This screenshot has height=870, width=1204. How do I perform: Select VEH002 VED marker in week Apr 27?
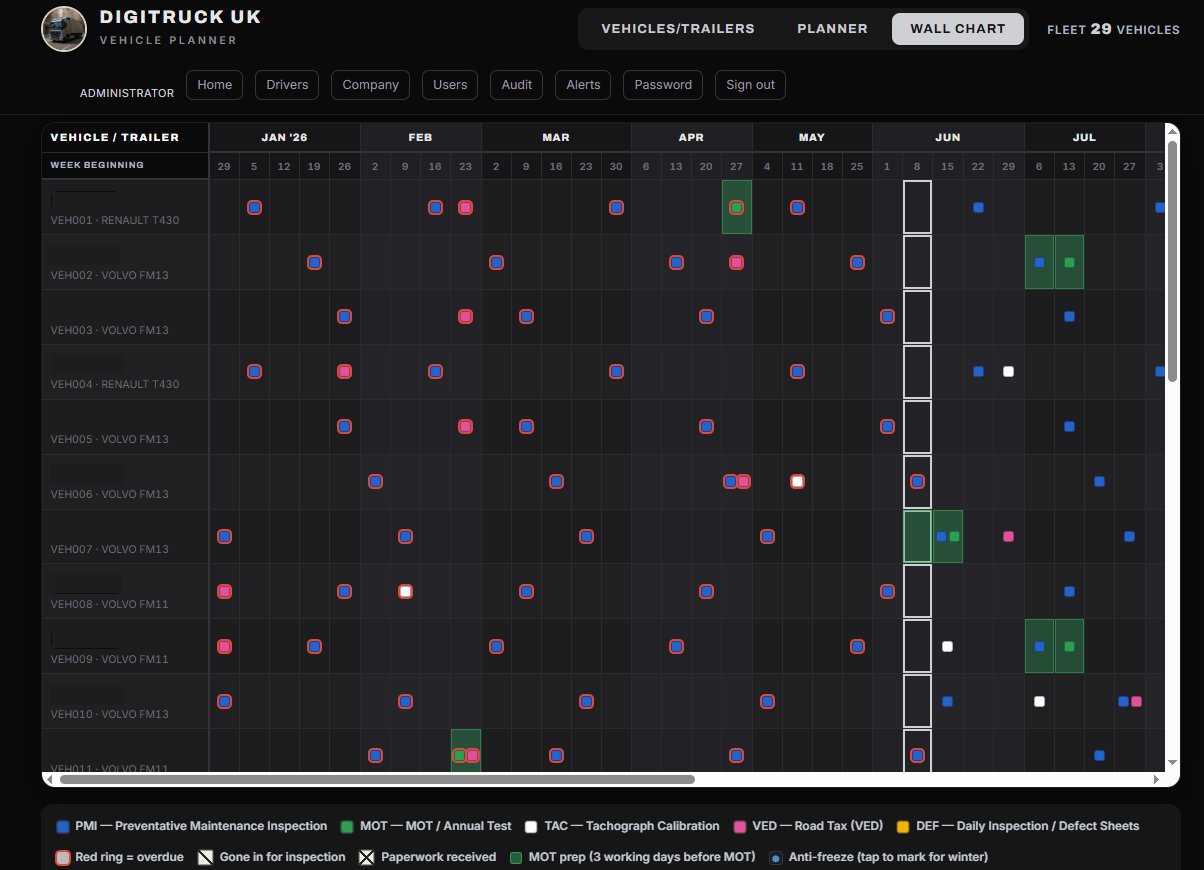[x=736, y=262]
